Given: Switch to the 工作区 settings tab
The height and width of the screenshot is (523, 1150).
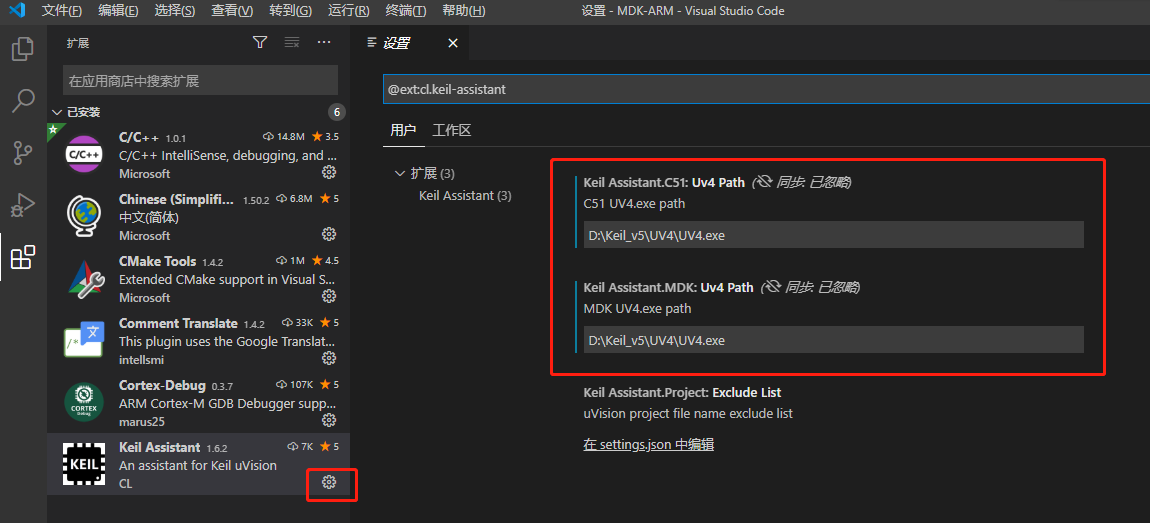Looking at the screenshot, I should tap(451, 131).
